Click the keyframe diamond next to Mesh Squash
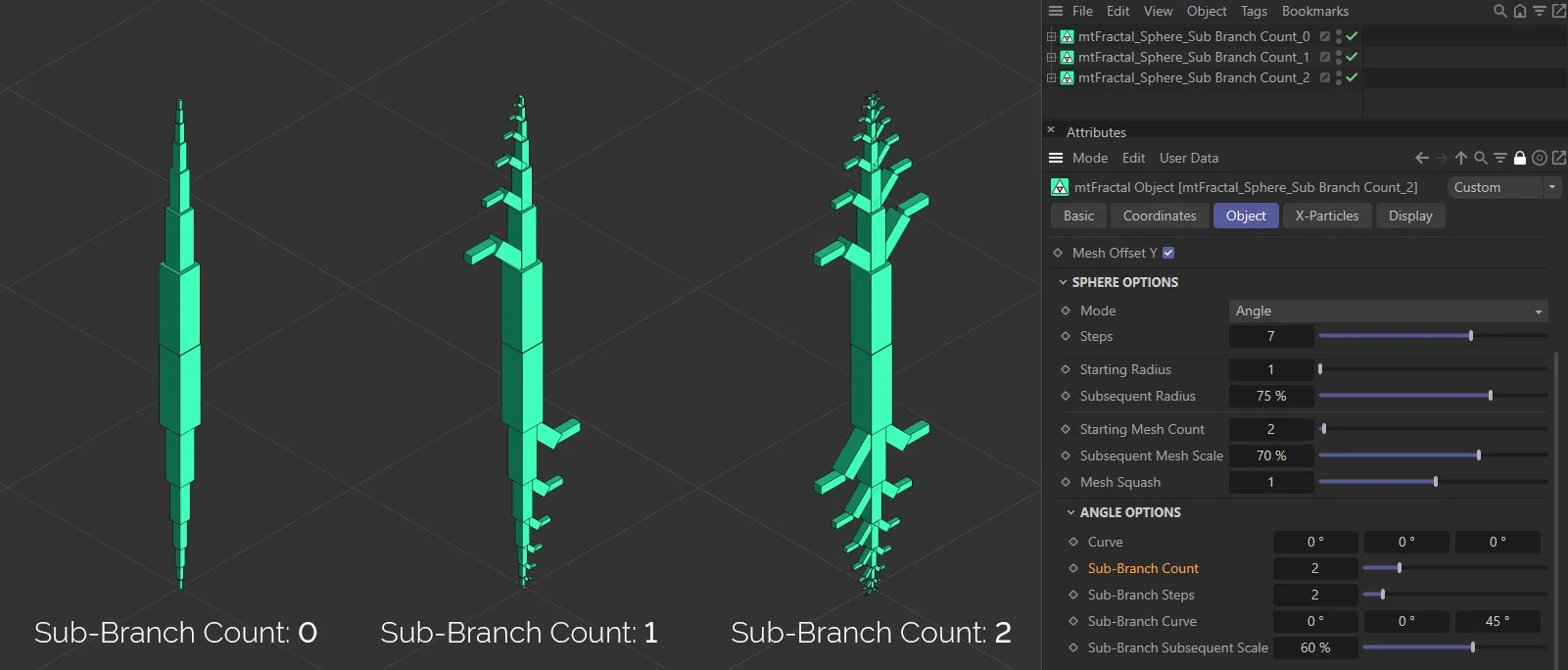 (x=1066, y=482)
